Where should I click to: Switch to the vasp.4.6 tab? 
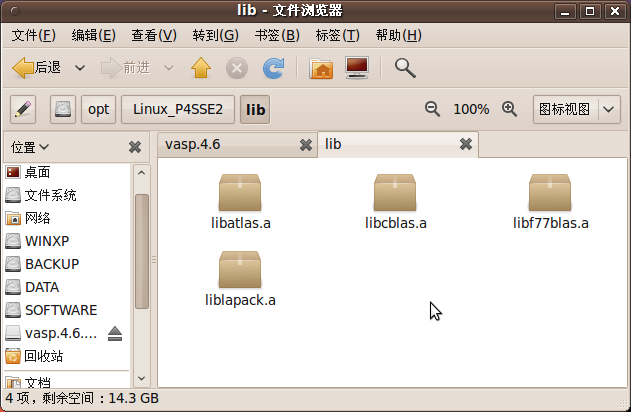click(237, 144)
